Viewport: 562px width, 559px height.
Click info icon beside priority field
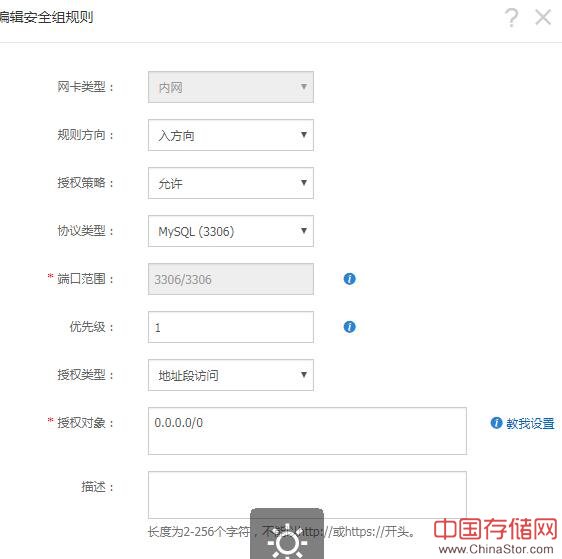(x=349, y=326)
